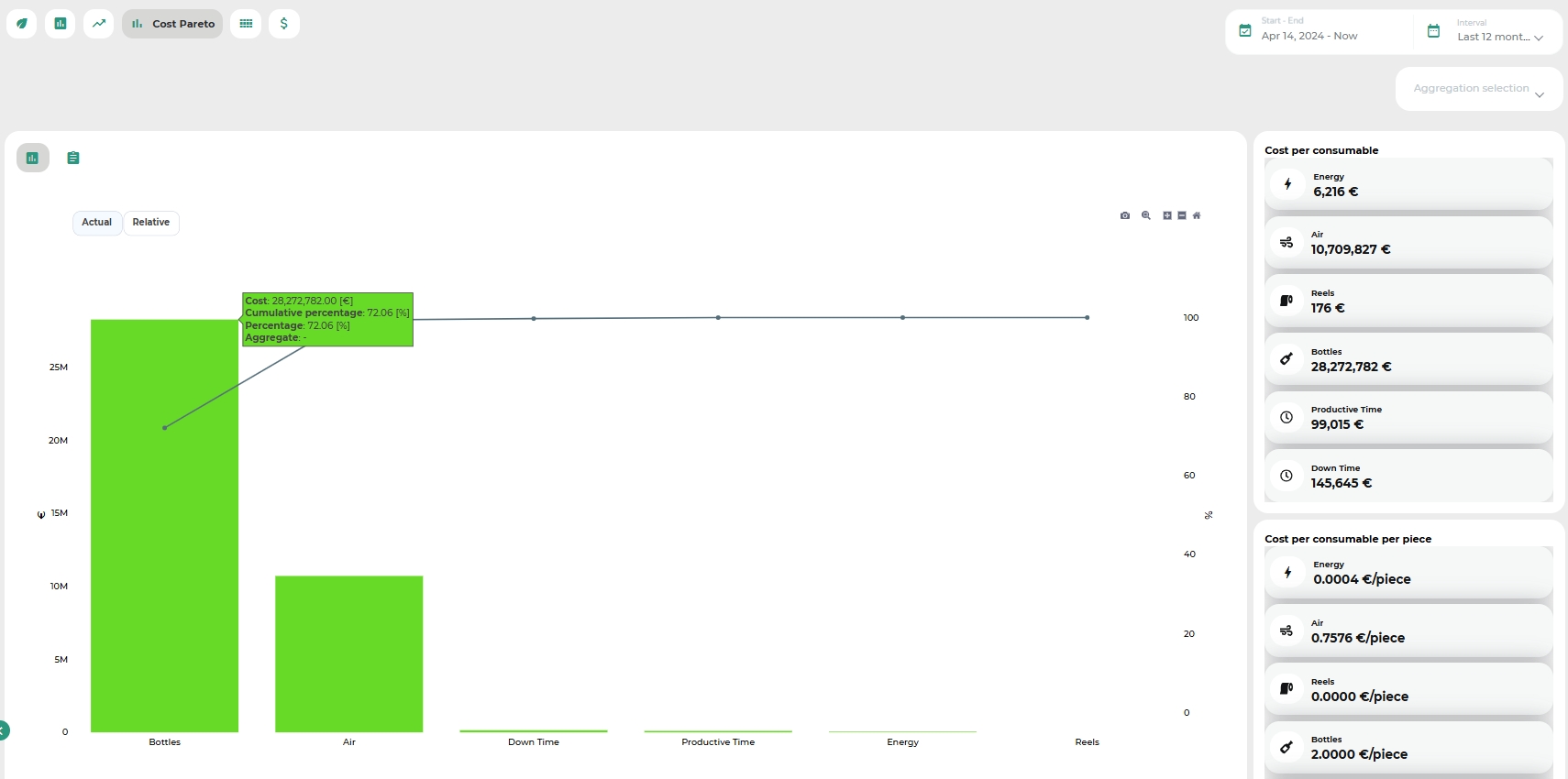The height and width of the screenshot is (779, 1568).
Task: Open the bar chart tab in top navigation
Action: (x=60, y=24)
